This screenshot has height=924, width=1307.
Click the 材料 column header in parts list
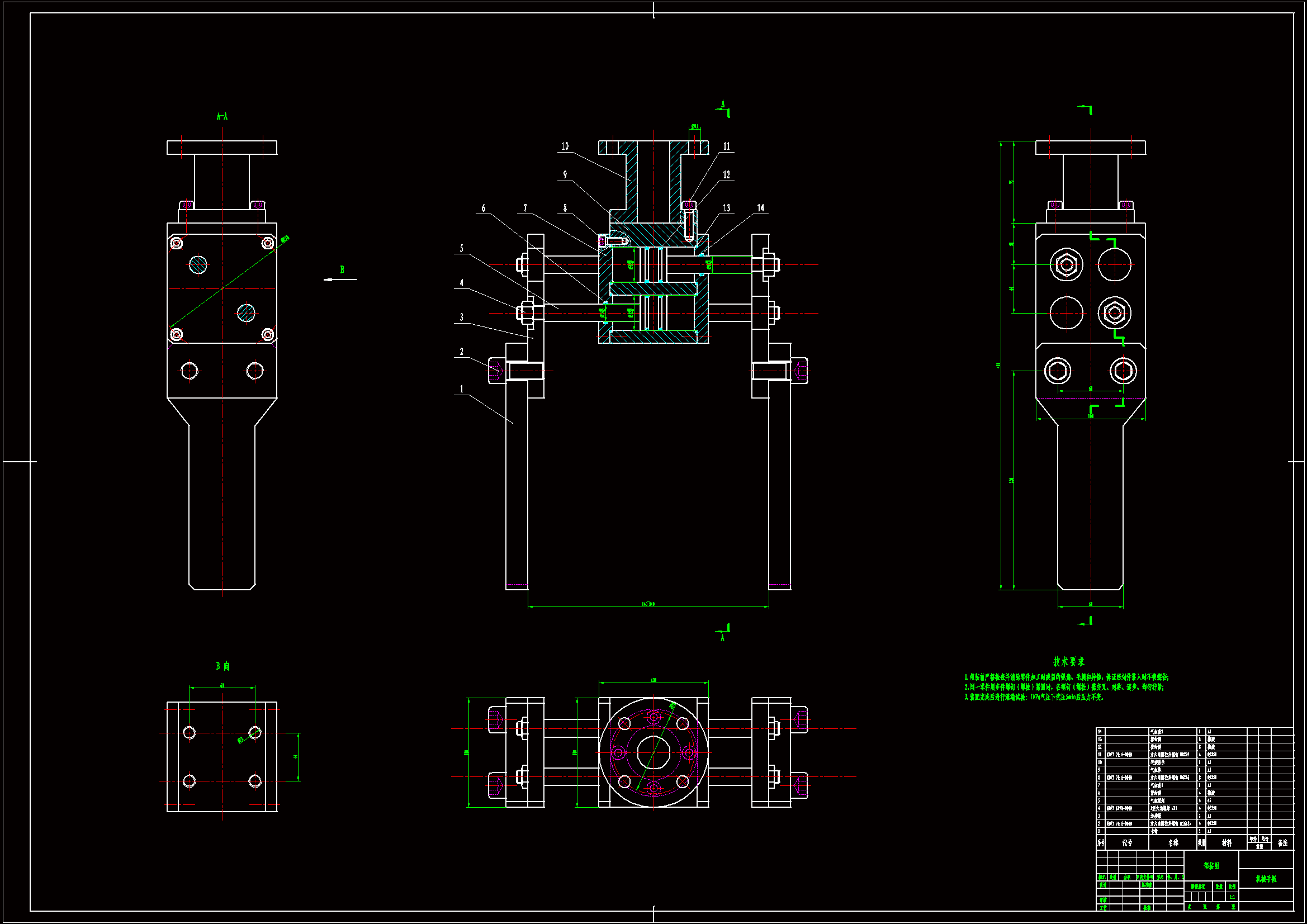click(1226, 842)
